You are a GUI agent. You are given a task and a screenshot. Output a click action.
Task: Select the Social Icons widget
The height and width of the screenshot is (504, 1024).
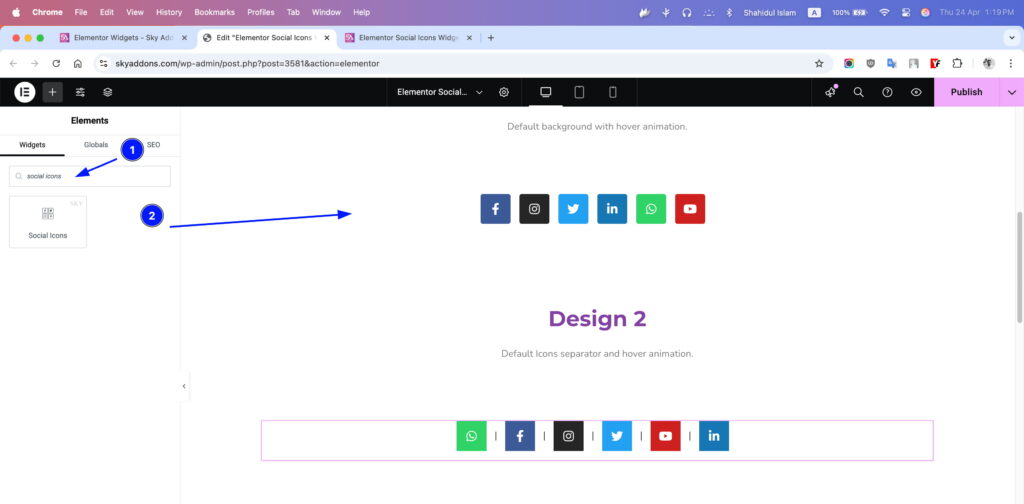tap(48, 222)
